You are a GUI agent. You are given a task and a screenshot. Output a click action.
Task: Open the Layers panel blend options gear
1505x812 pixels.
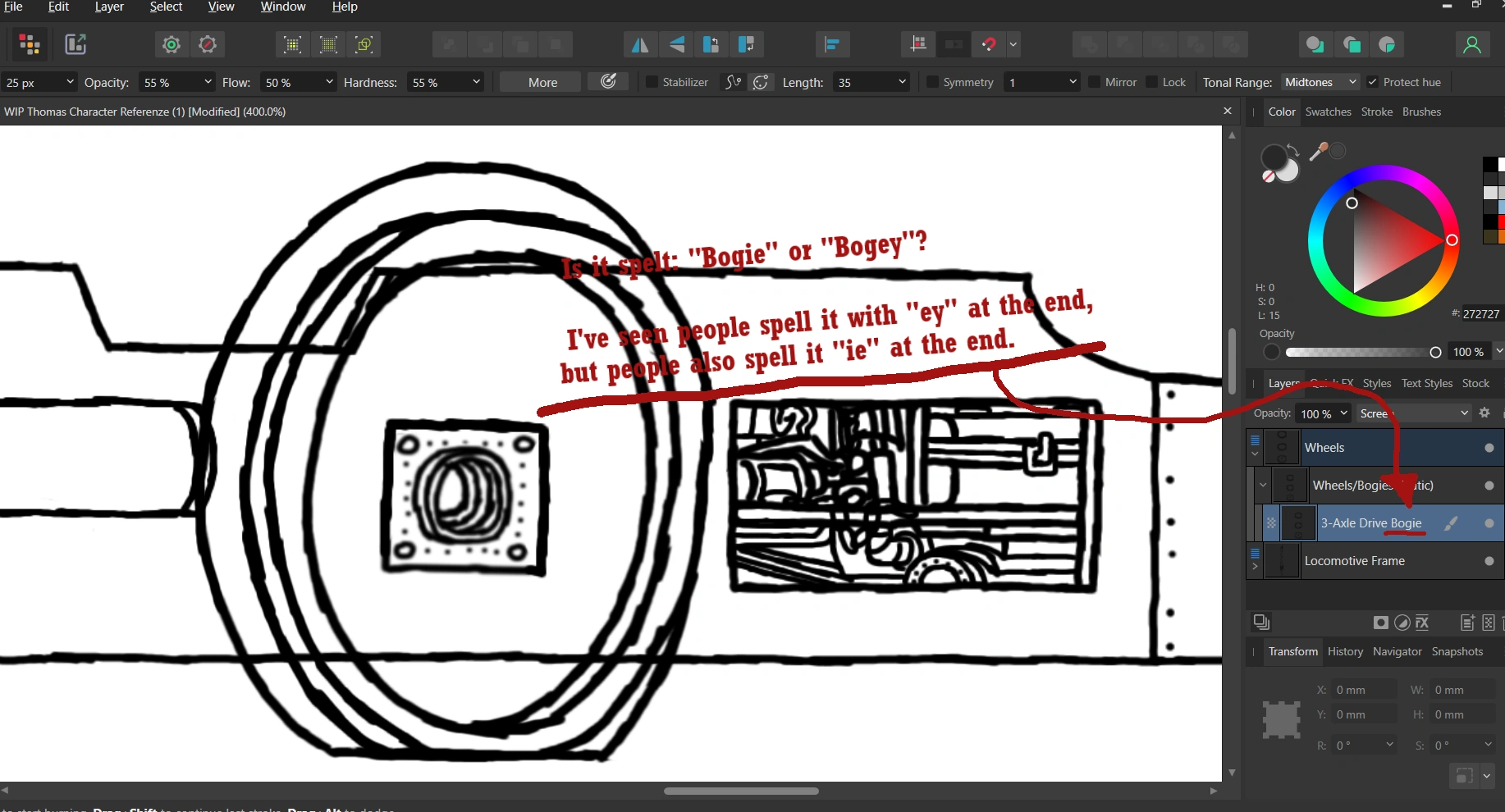(1484, 413)
